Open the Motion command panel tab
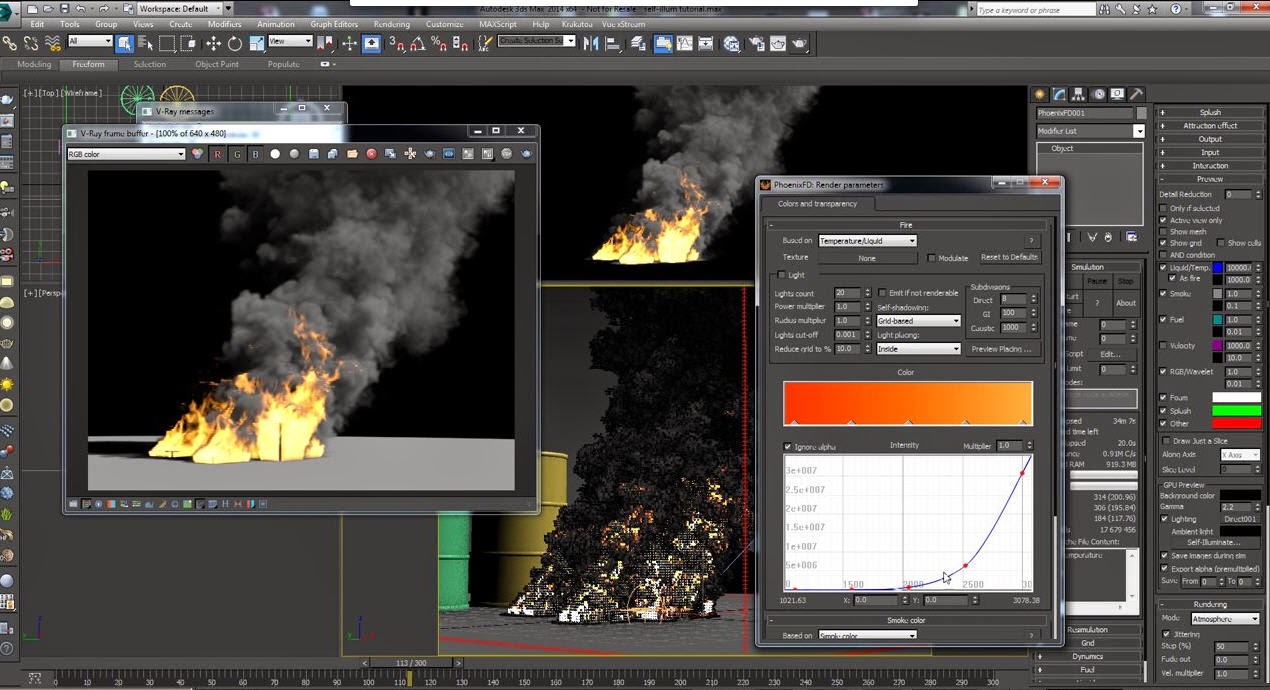Viewport: 1270px width, 690px height. click(1098, 94)
